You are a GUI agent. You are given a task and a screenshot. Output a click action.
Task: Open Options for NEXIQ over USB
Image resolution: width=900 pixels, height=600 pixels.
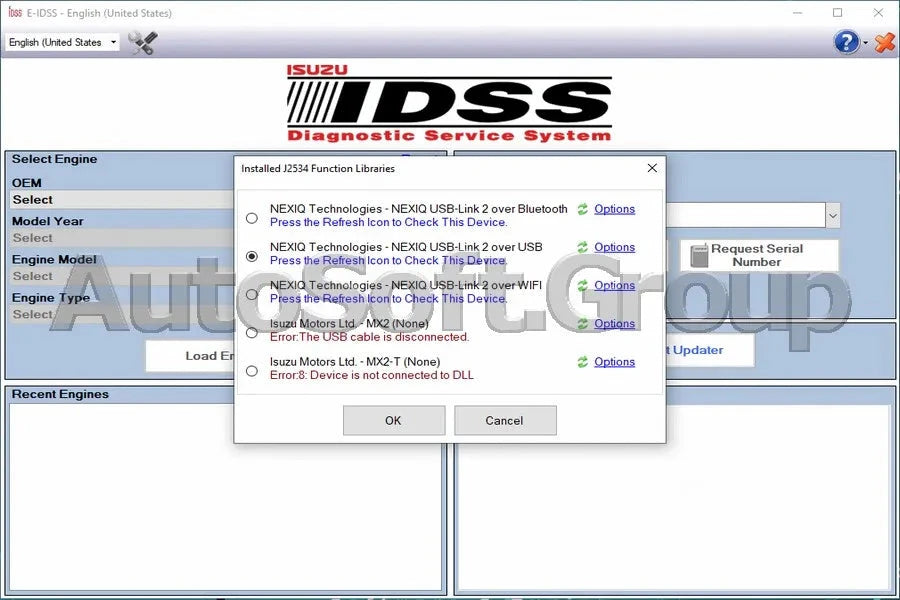pyautogui.click(x=614, y=247)
